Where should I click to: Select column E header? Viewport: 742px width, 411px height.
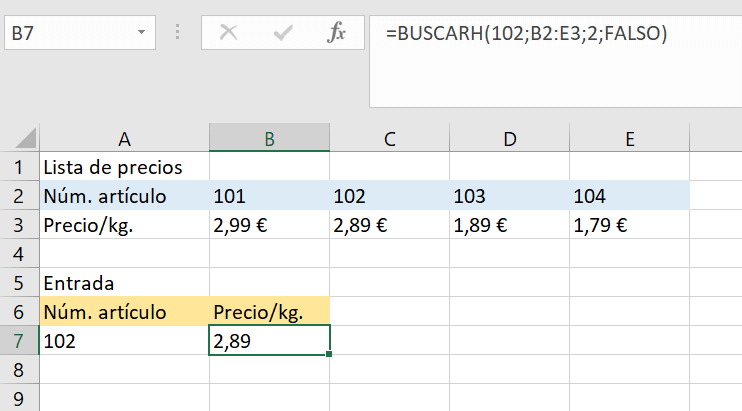pos(630,139)
